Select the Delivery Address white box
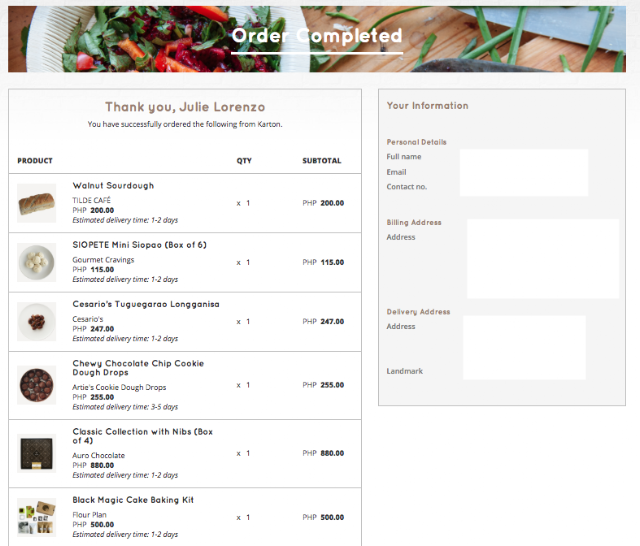Screen dimensions: 640x546 point(524,347)
